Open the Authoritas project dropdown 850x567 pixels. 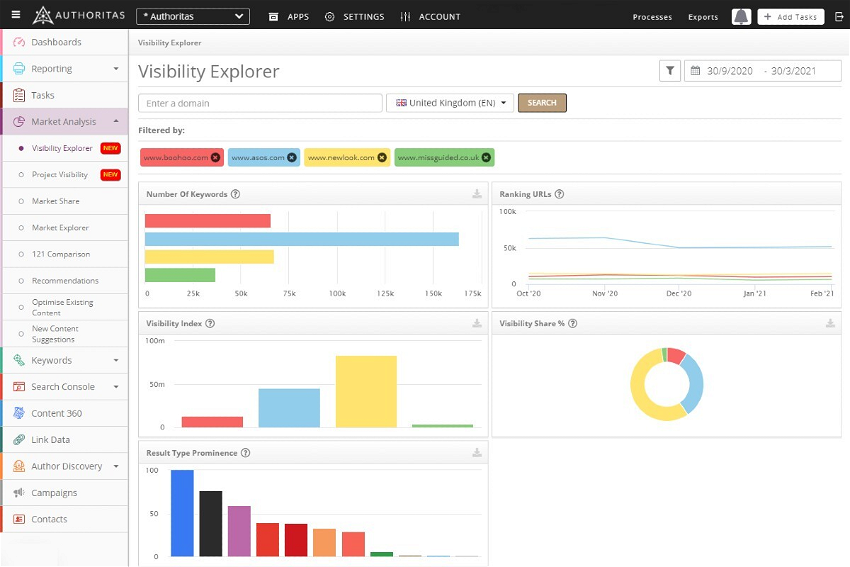click(x=194, y=17)
